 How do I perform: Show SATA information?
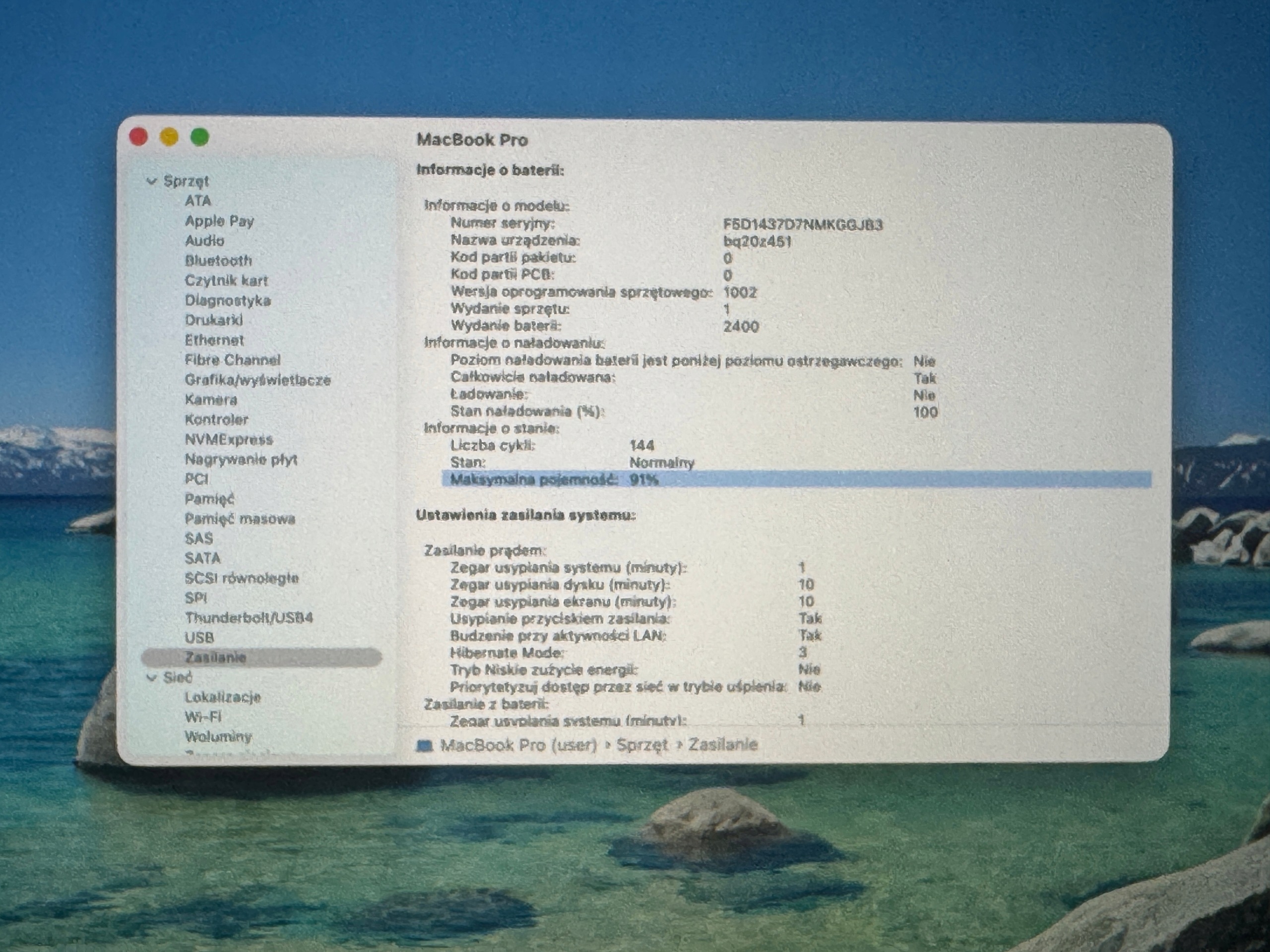202,558
